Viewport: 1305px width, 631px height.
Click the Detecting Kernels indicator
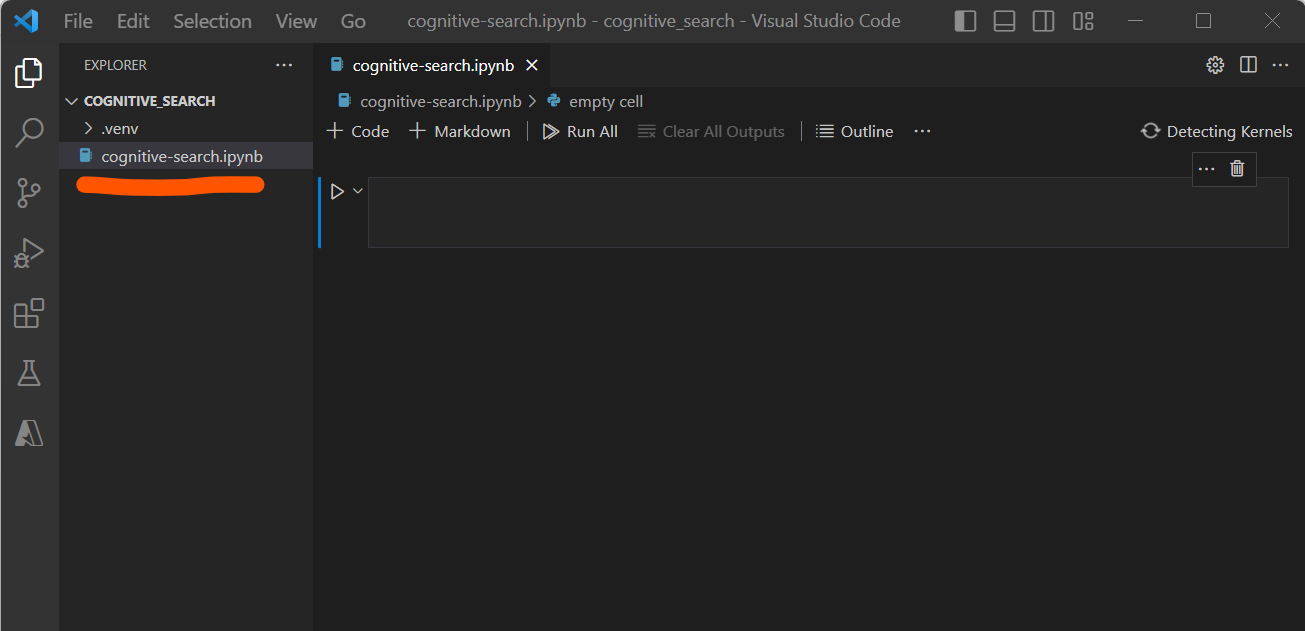tap(1217, 131)
